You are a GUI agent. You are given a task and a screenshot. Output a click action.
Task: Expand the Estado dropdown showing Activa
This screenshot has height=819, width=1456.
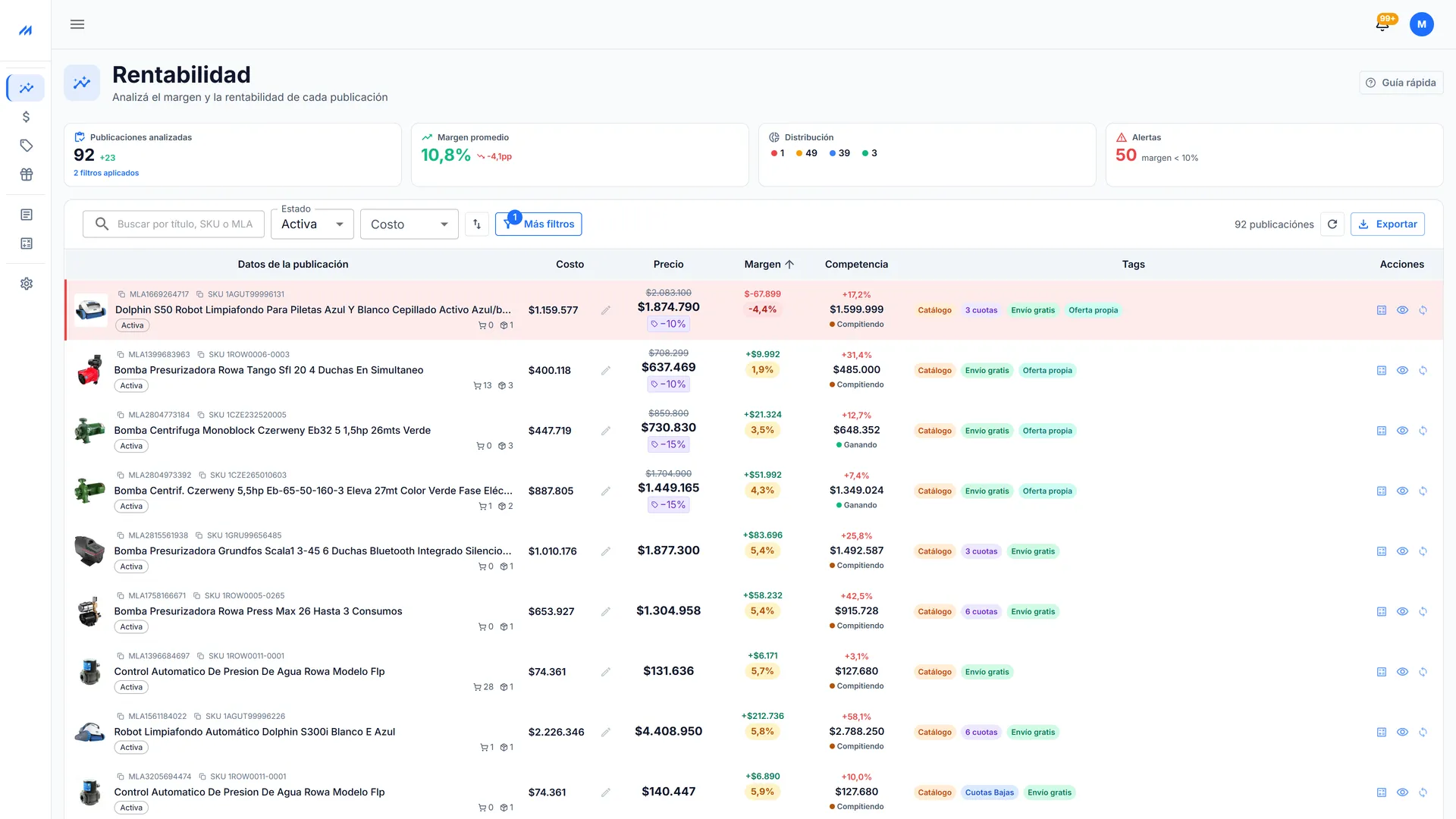tap(312, 224)
